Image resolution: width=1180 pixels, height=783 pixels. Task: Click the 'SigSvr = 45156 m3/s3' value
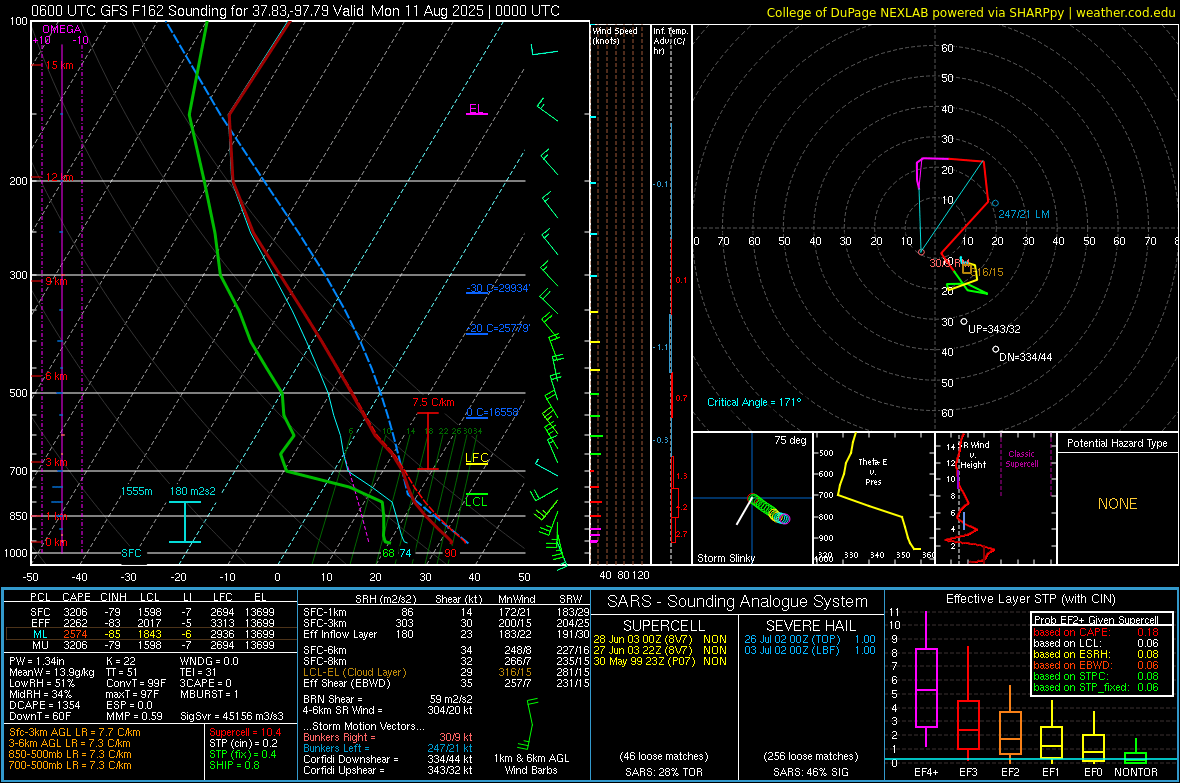pos(232,716)
